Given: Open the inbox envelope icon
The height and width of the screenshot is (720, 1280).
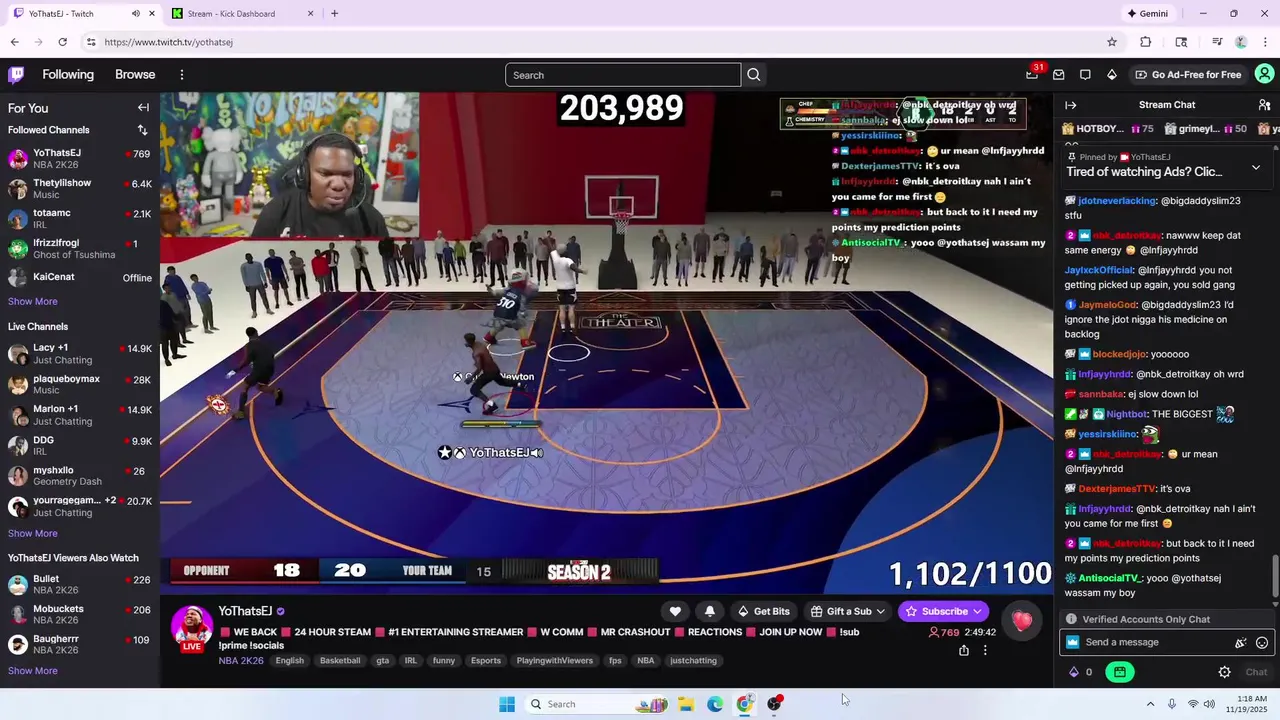Looking at the screenshot, I should pos(1059,75).
